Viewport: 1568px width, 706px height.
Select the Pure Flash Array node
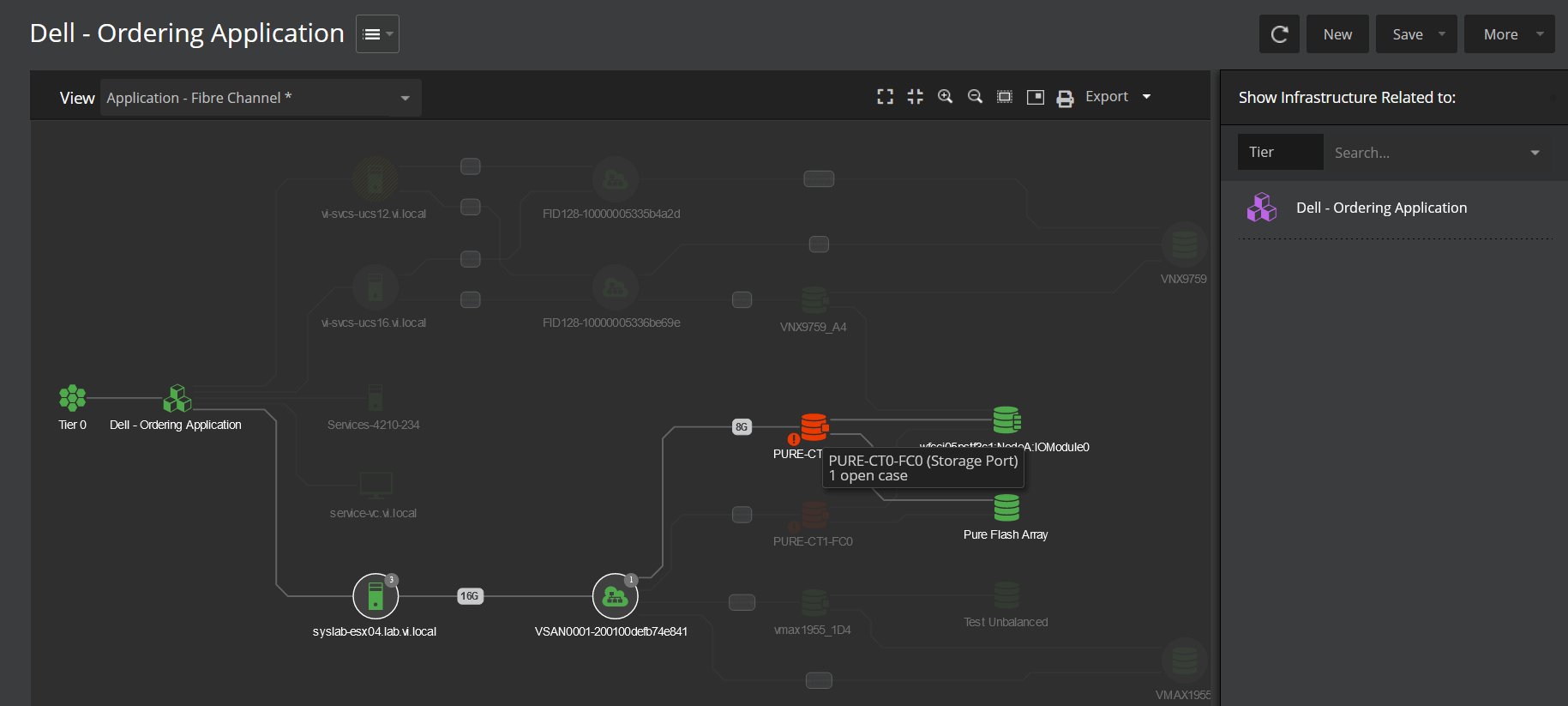coord(1006,508)
